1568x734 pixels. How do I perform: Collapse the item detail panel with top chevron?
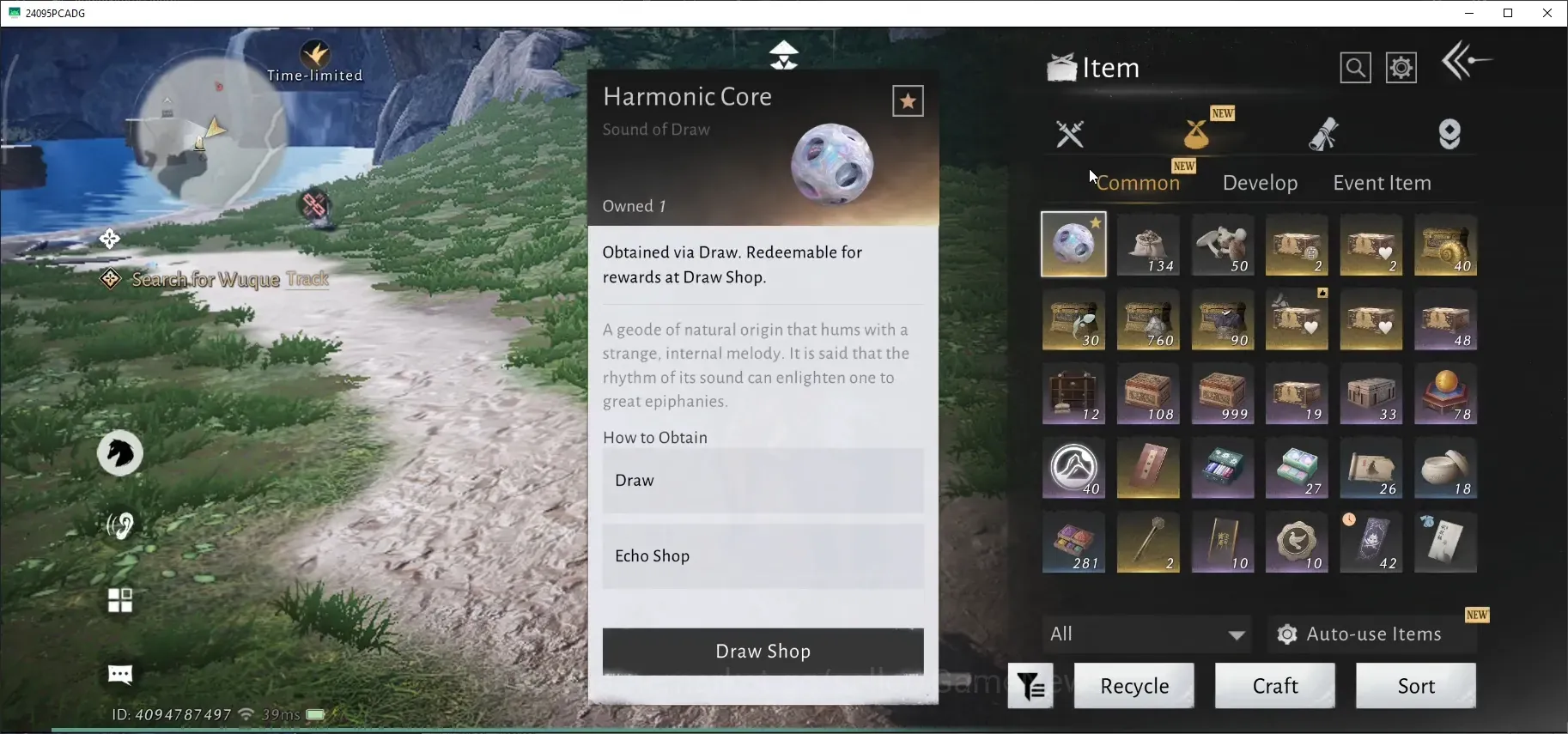(x=784, y=55)
